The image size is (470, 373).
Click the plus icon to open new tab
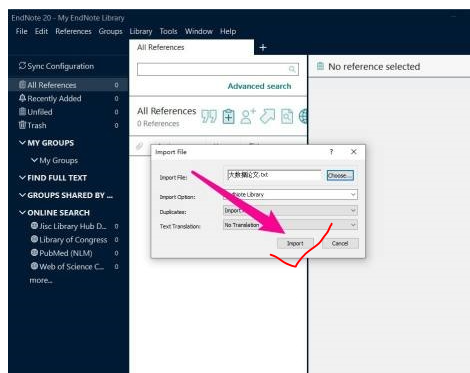coord(263,48)
